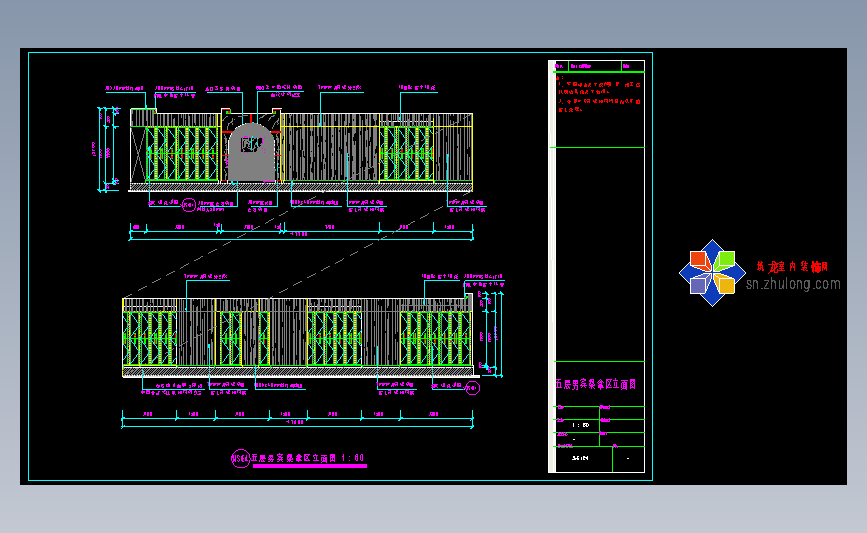Screen dimensions: 867x533
Task: Click the gray arched doorway in the upper elevation
Action: 252,153
